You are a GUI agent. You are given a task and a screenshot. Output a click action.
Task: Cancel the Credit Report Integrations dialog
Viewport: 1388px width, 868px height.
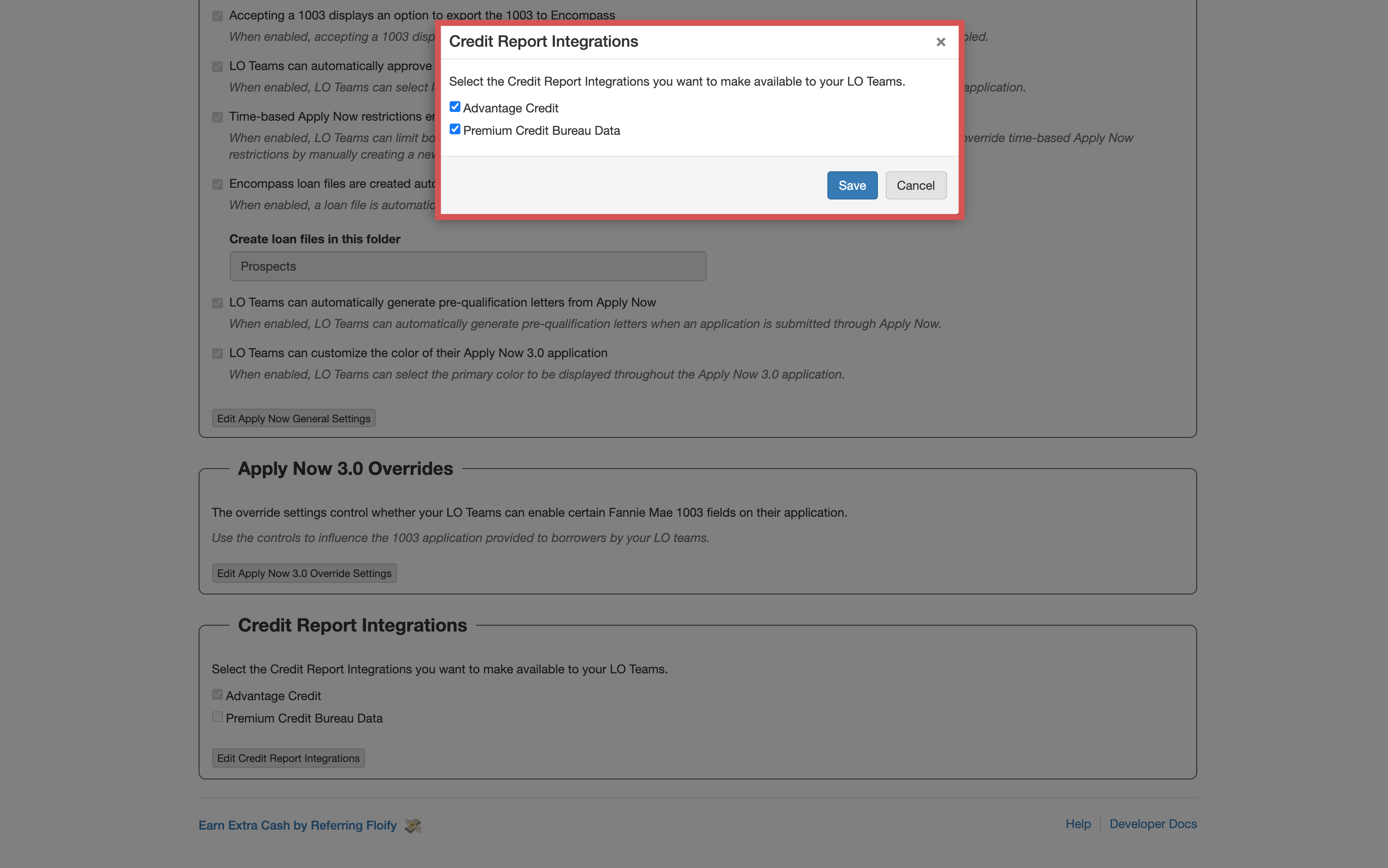click(915, 185)
